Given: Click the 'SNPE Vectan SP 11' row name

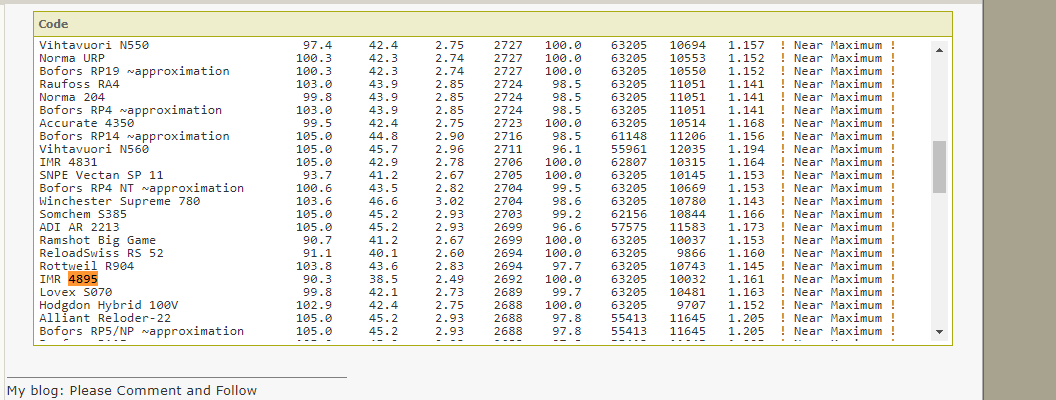Looking at the screenshot, I should 101,175.
